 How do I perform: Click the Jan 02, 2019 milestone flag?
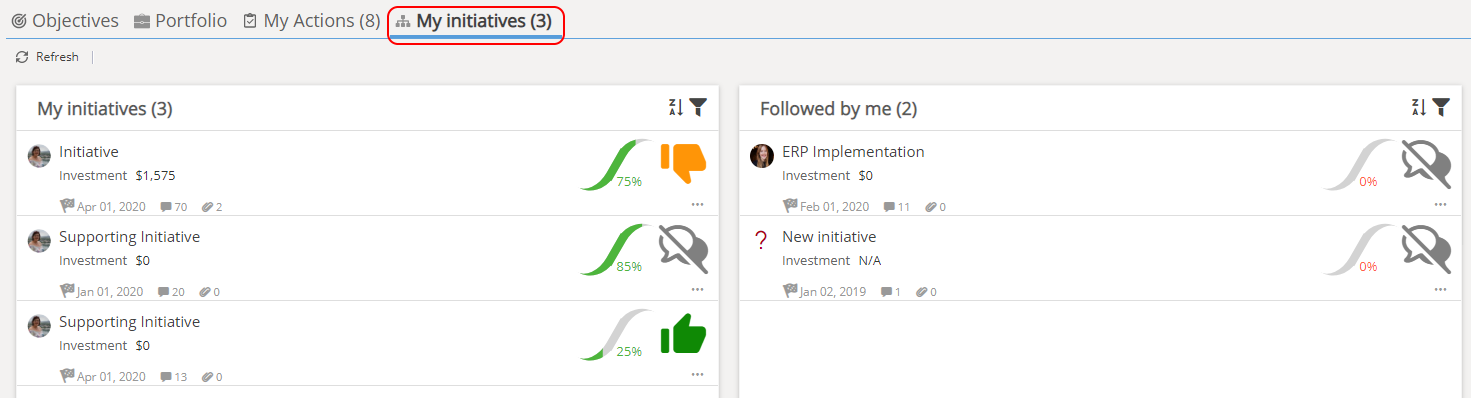790,291
